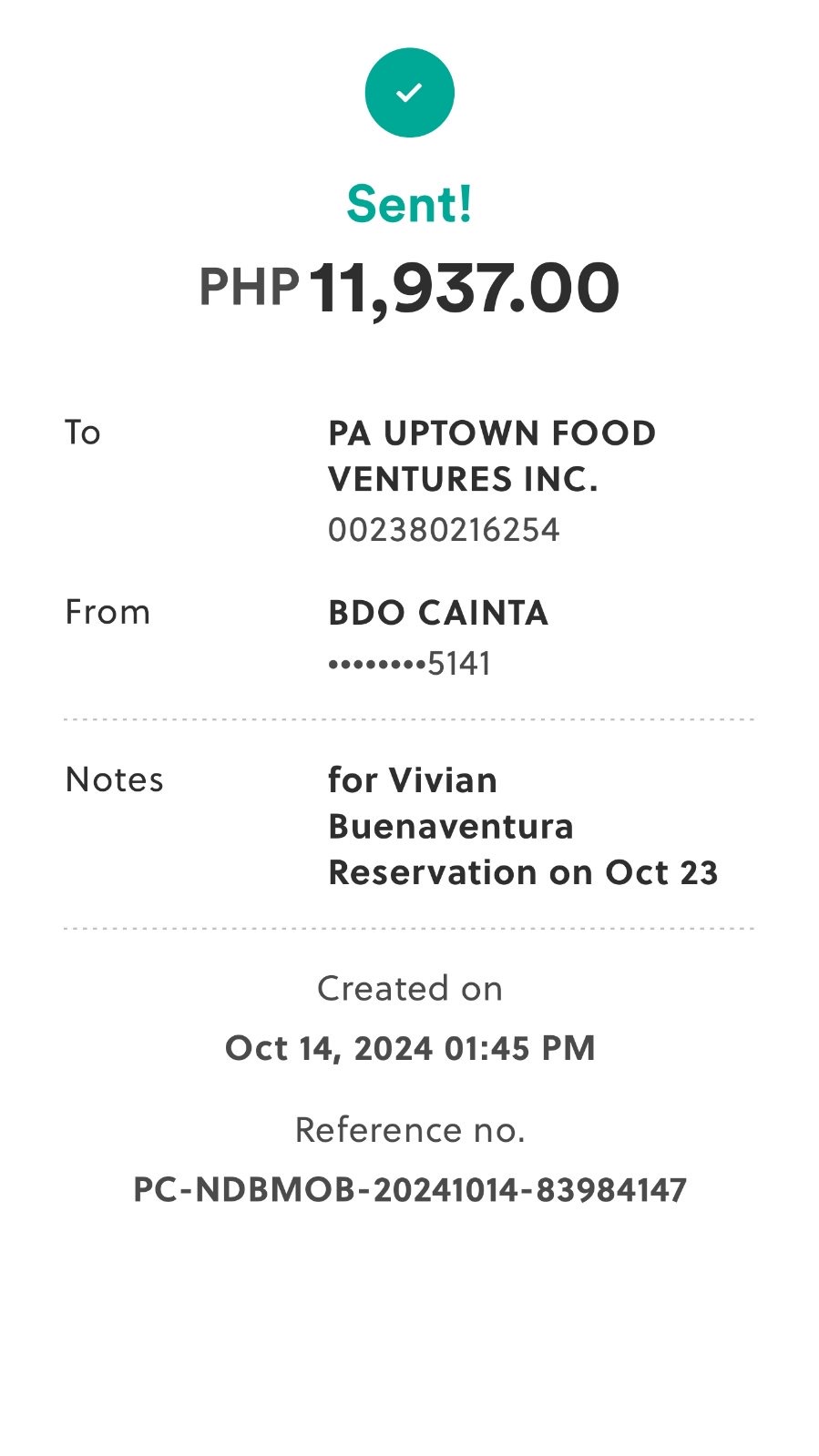Viewport: 819px width, 1456px height.
Task: Click the "Notes" field label
Action: pos(115,780)
